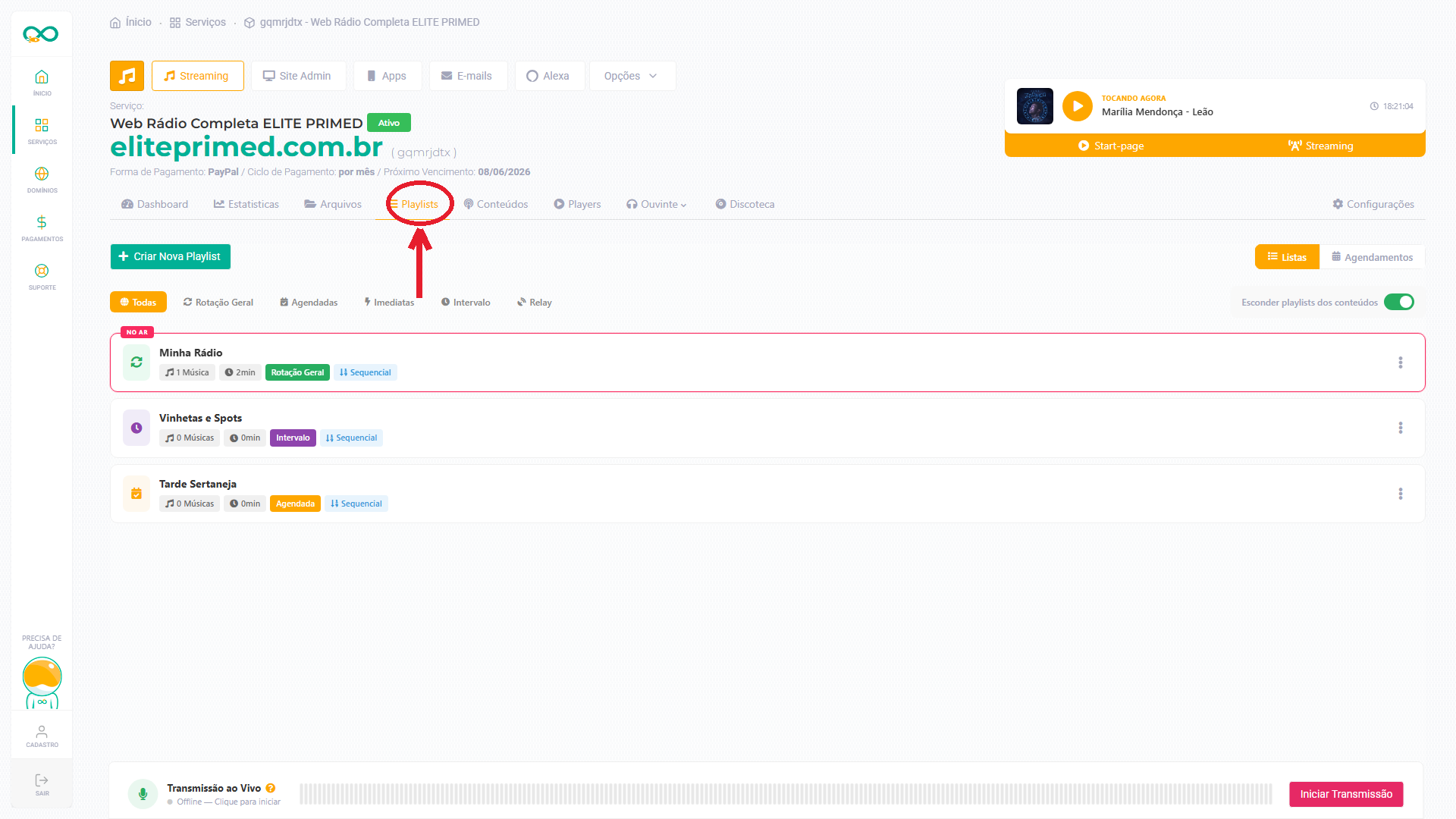Click the orange music note service icon
Image resolution: width=1456 pixels, height=819 pixels.
[x=127, y=76]
